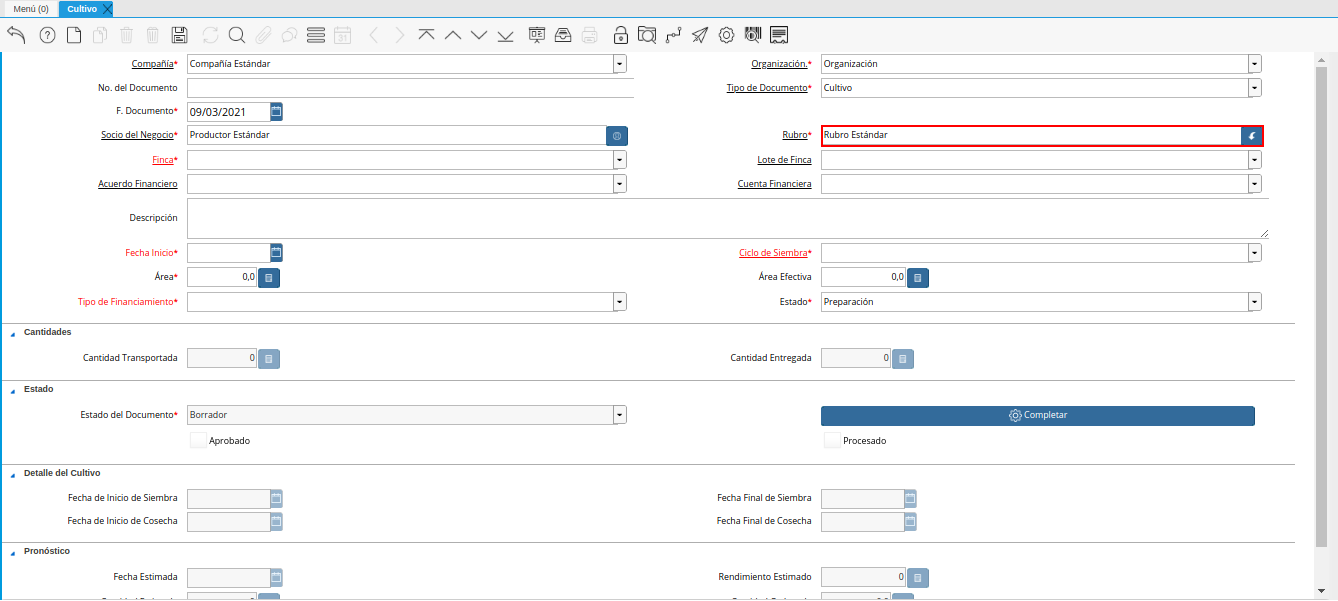Open the Help question mark icon
The width and height of the screenshot is (1338, 601).
47,35
